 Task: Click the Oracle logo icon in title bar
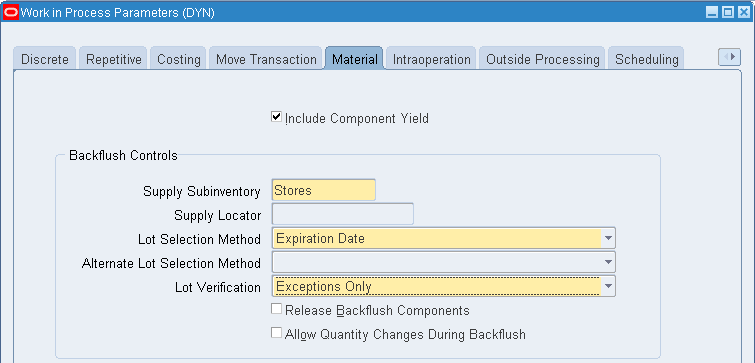(x=11, y=13)
